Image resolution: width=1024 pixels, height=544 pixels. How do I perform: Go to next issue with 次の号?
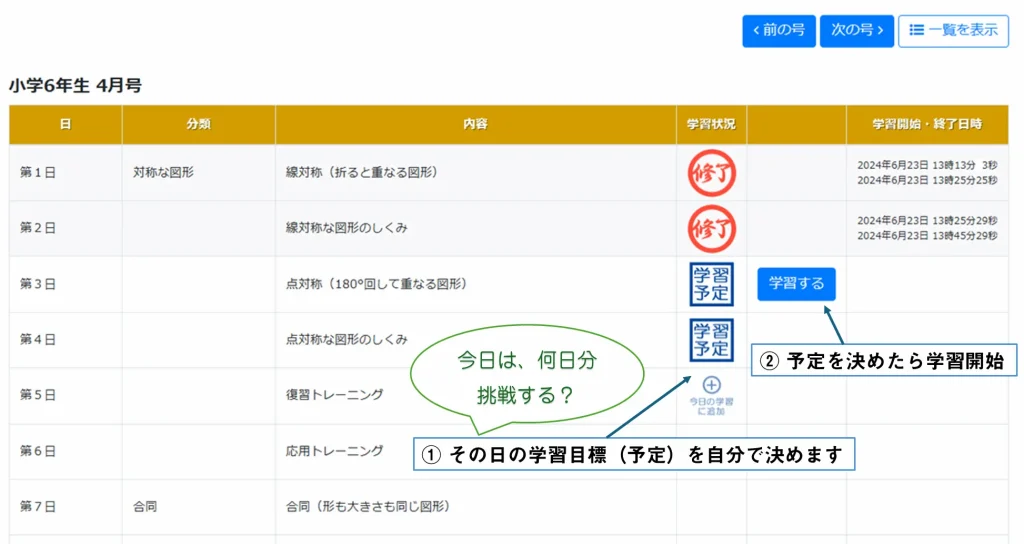[856, 30]
